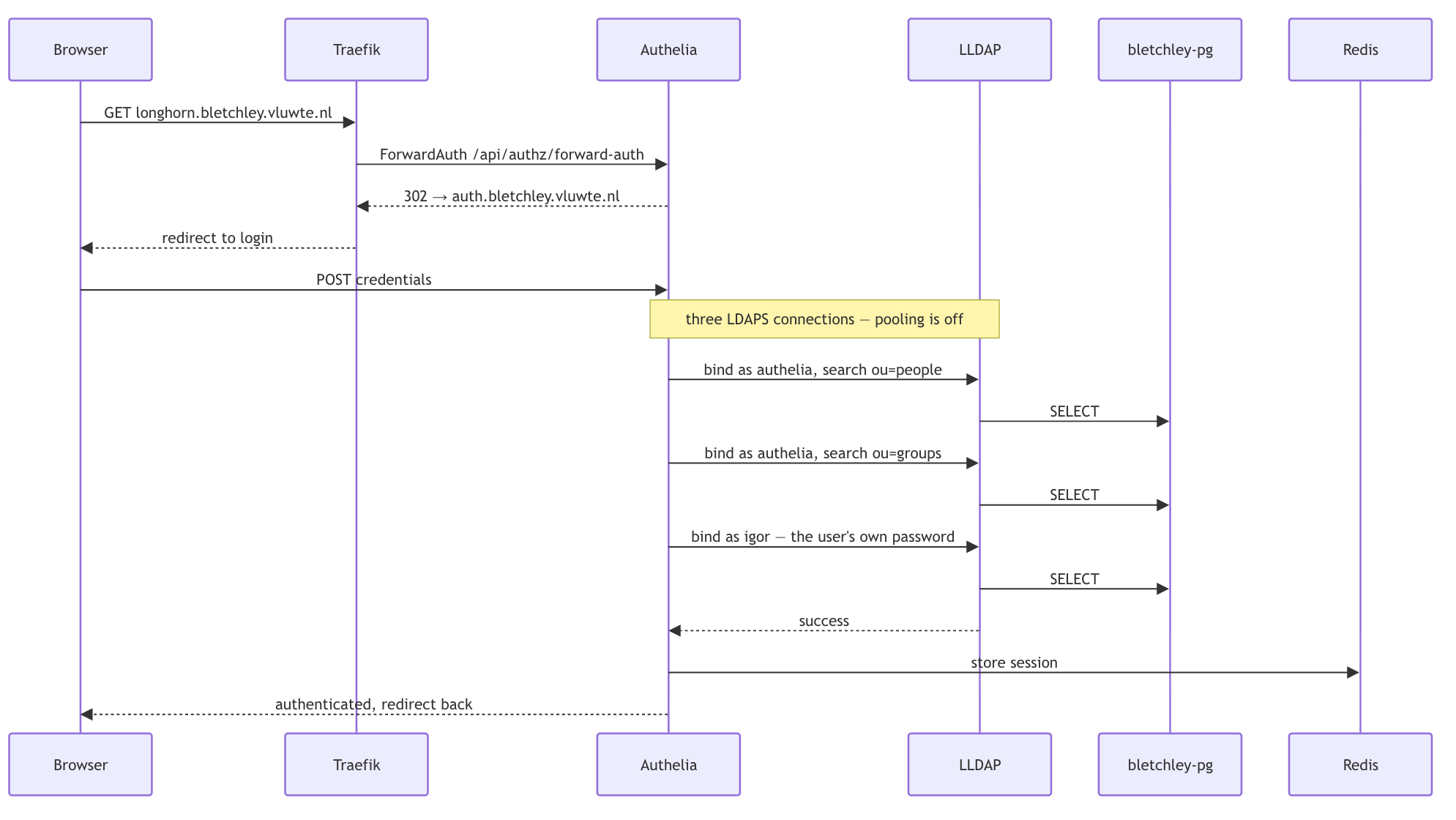Click the top LLDAP participant box
Image resolution: width=1456 pixels, height=820 pixels.
(979, 50)
